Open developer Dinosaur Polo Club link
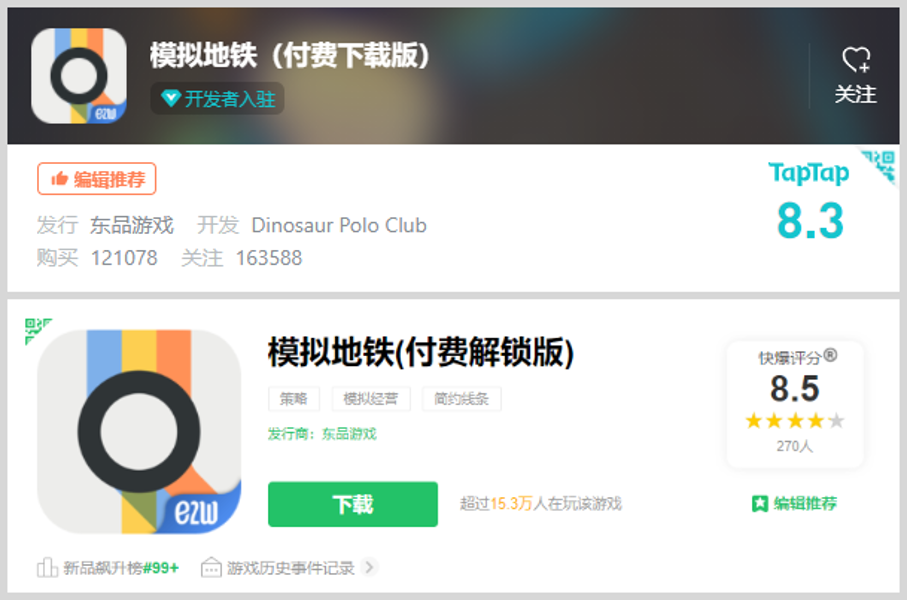Image resolution: width=908 pixels, height=600 pixels. (x=339, y=225)
